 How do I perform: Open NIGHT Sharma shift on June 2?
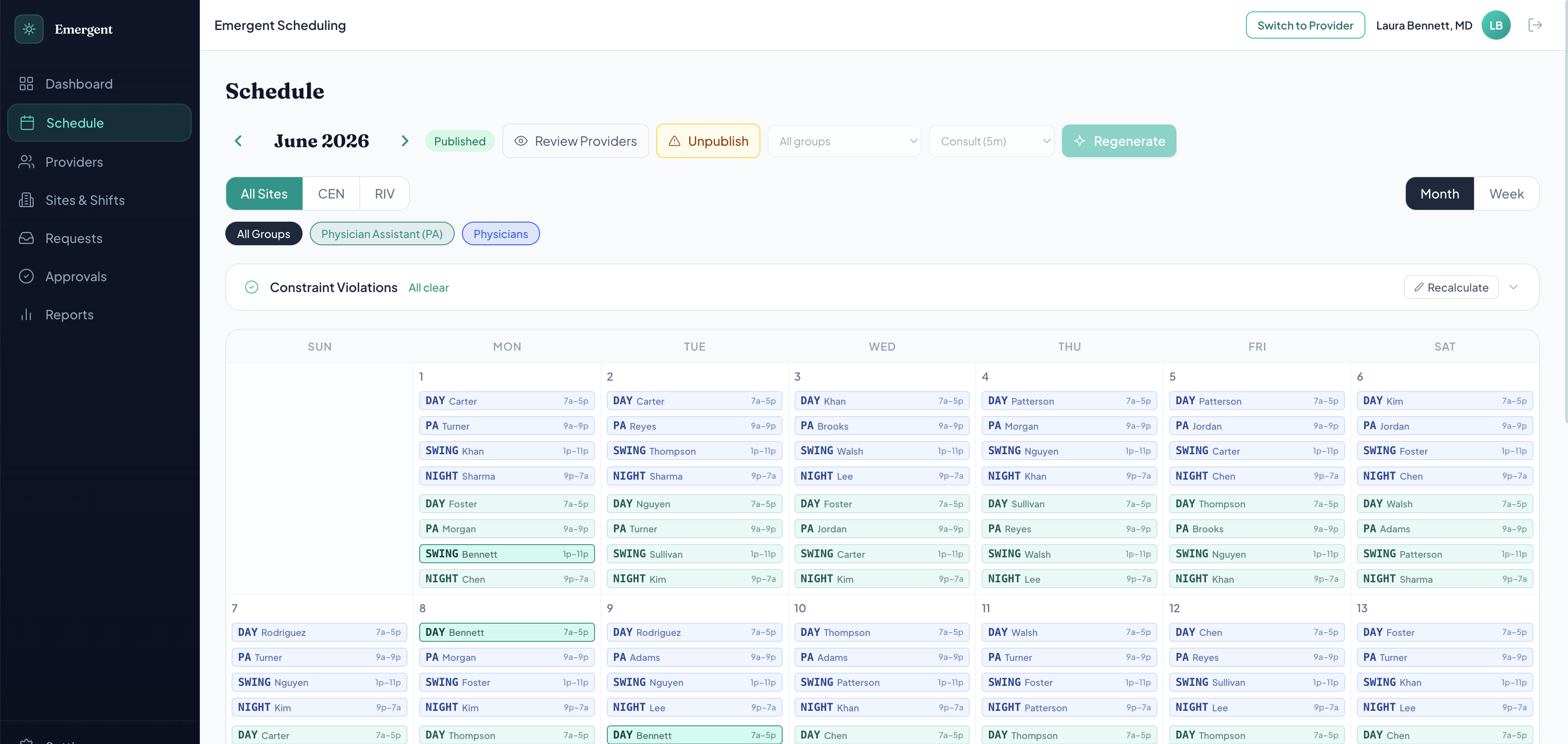tap(694, 476)
